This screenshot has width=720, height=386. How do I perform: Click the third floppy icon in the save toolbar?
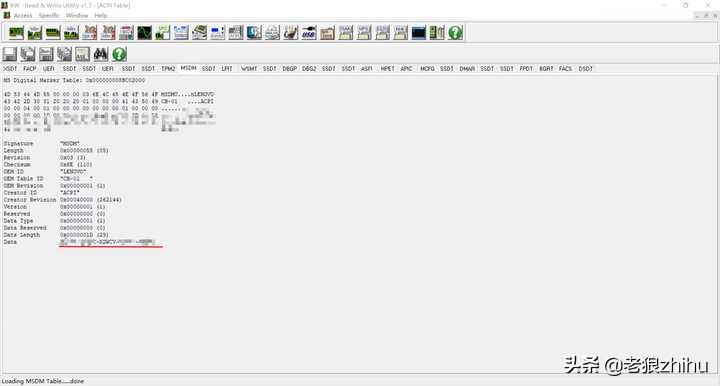coord(46,54)
